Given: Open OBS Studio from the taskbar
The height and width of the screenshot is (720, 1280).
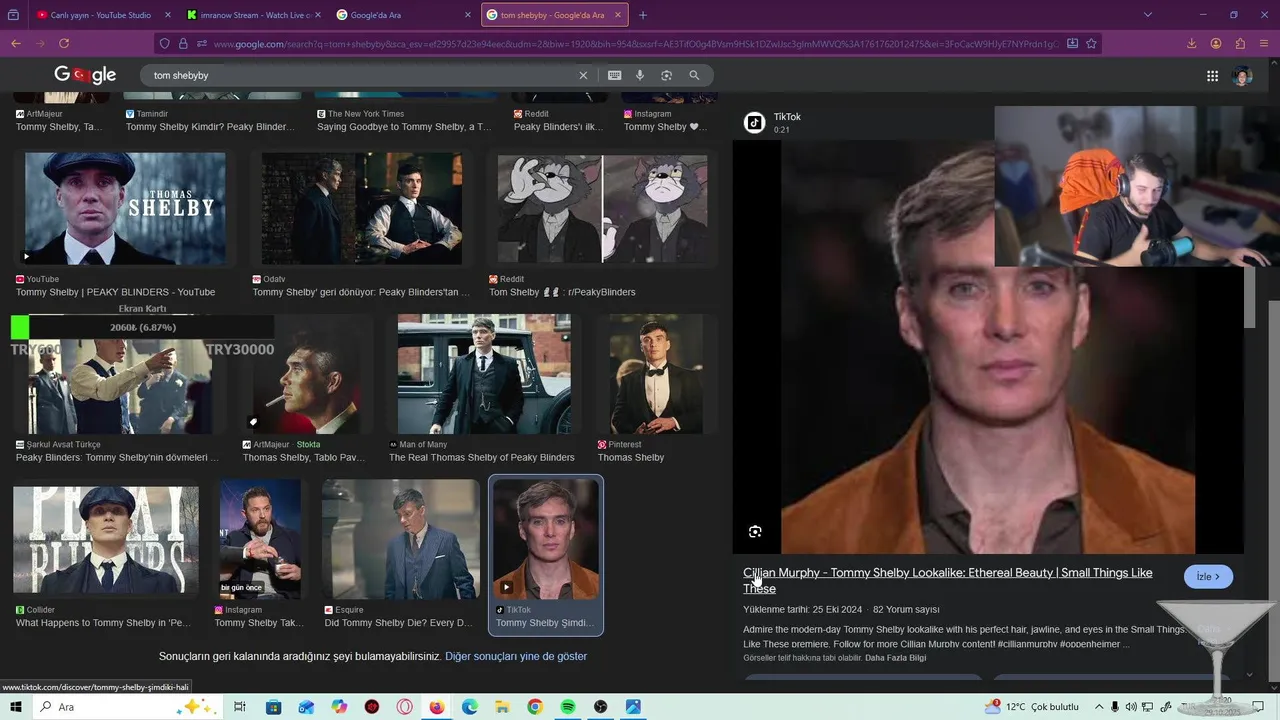Looking at the screenshot, I should pos(600,707).
